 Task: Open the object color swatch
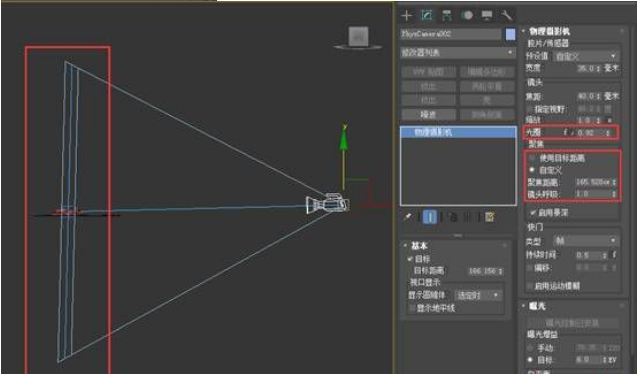click(510, 34)
